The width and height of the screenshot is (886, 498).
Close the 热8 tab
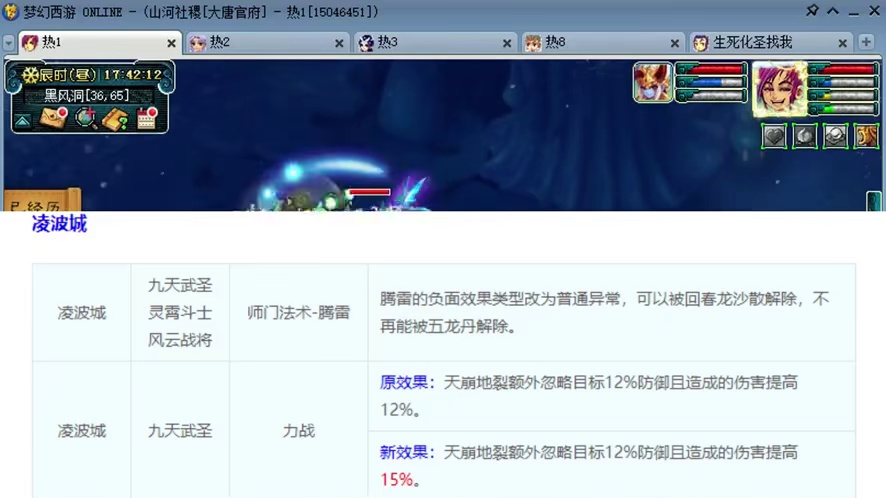point(675,44)
